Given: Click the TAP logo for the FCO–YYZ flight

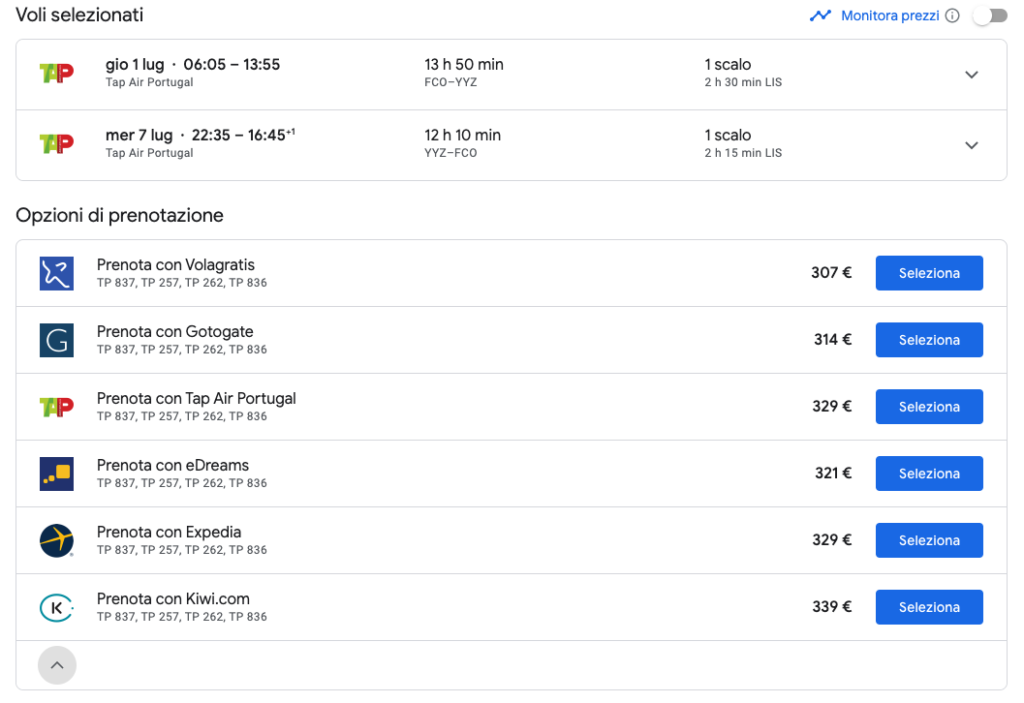Looking at the screenshot, I should (57, 73).
